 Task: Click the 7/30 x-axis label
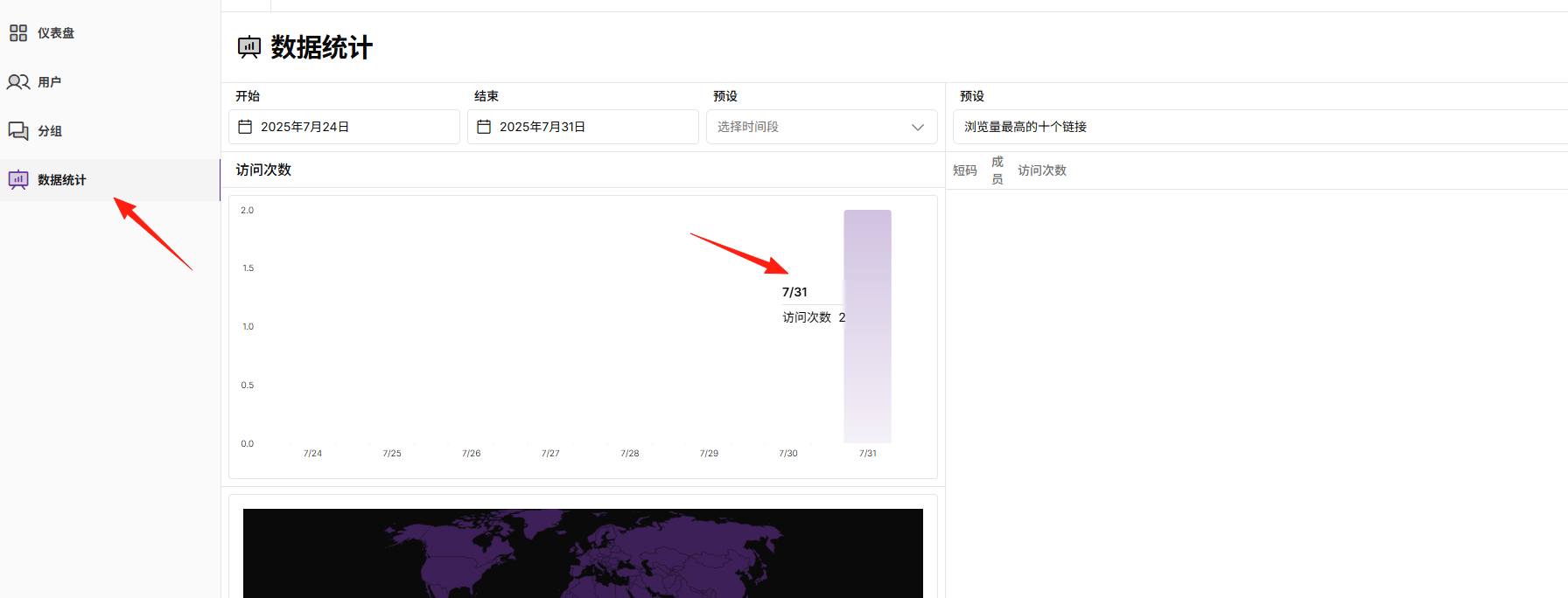[x=788, y=454]
